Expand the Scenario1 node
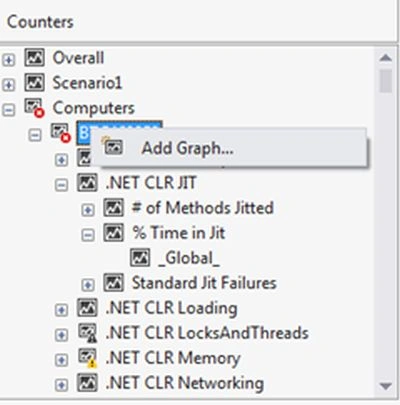The image size is (400, 405). pyautogui.click(x=8, y=85)
